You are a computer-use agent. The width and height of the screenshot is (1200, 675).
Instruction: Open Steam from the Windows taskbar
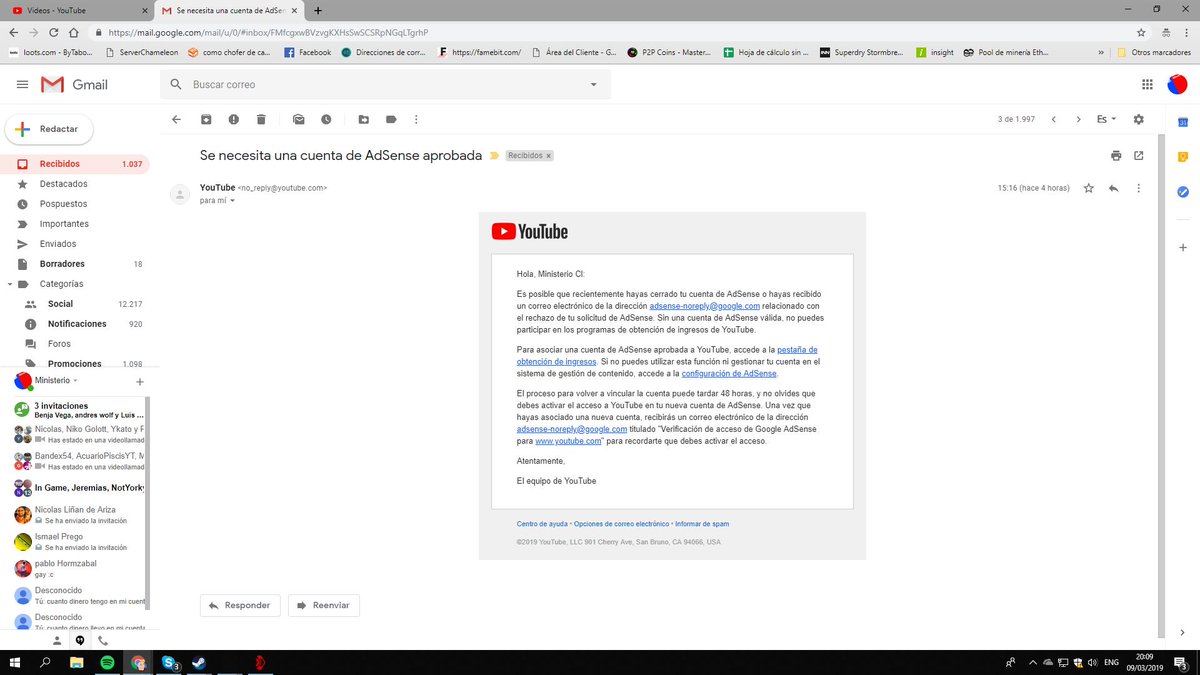(x=200, y=663)
